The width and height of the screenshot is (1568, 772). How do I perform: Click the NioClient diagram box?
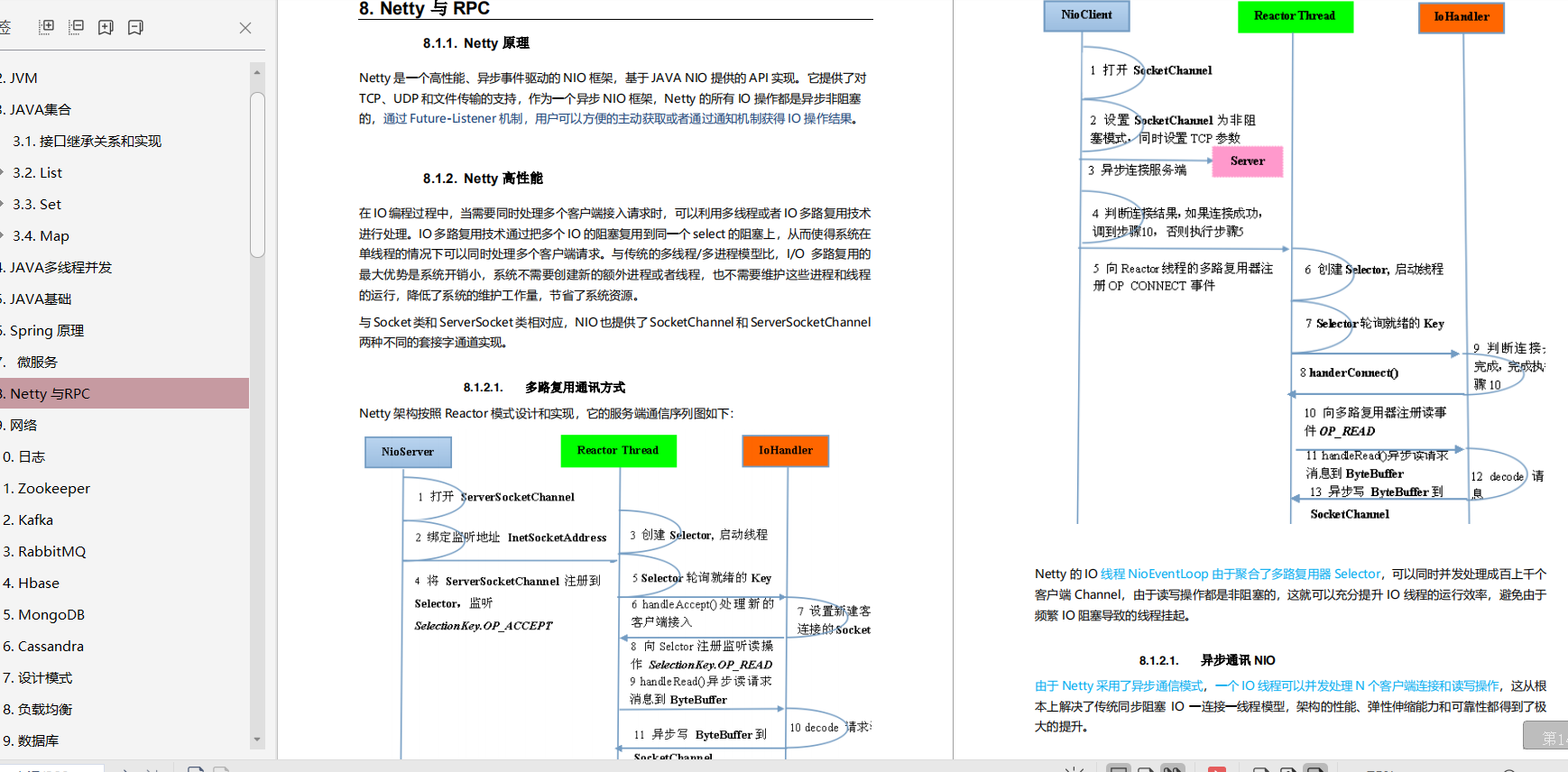[x=1086, y=15]
